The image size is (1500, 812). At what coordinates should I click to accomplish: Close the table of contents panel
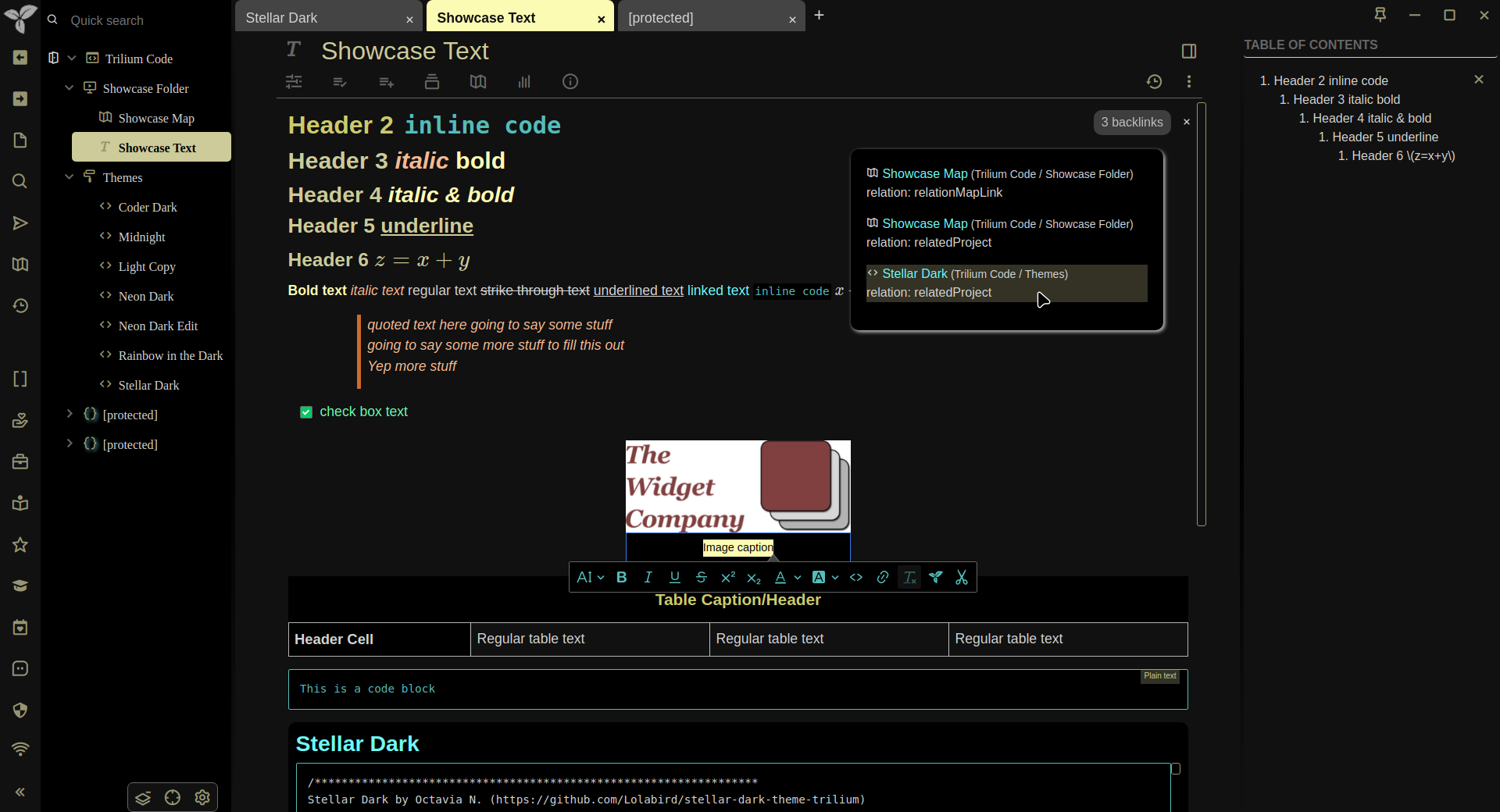(1478, 80)
